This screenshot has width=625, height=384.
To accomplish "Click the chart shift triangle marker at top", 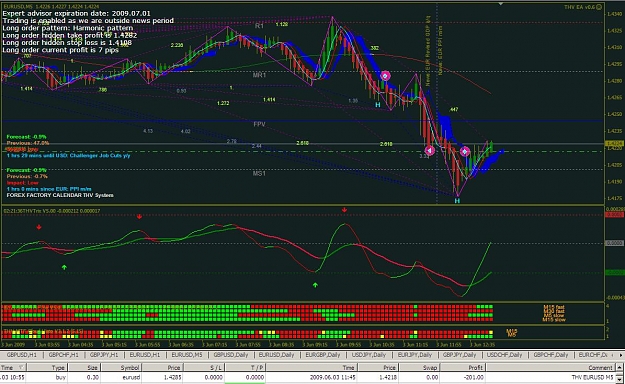I will click(x=501, y=4).
